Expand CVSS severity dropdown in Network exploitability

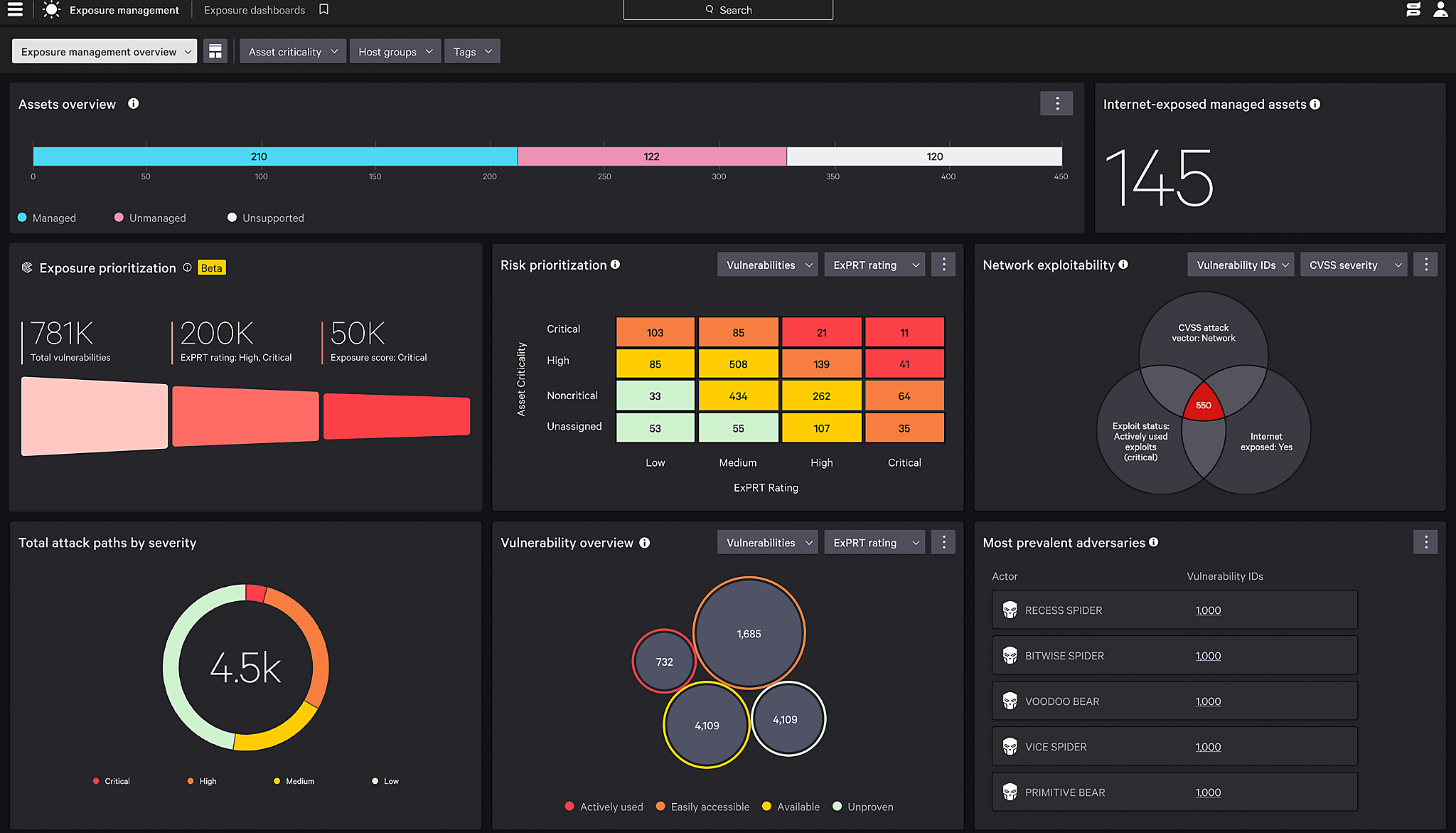(1354, 265)
